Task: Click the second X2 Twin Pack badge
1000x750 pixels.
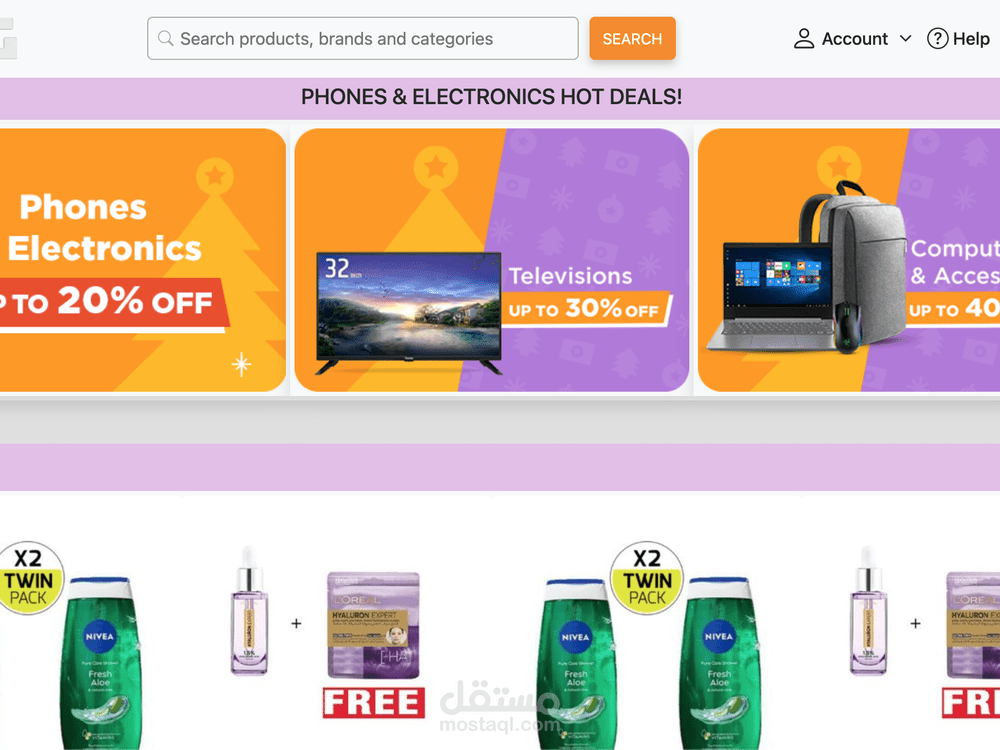Action: click(x=647, y=578)
